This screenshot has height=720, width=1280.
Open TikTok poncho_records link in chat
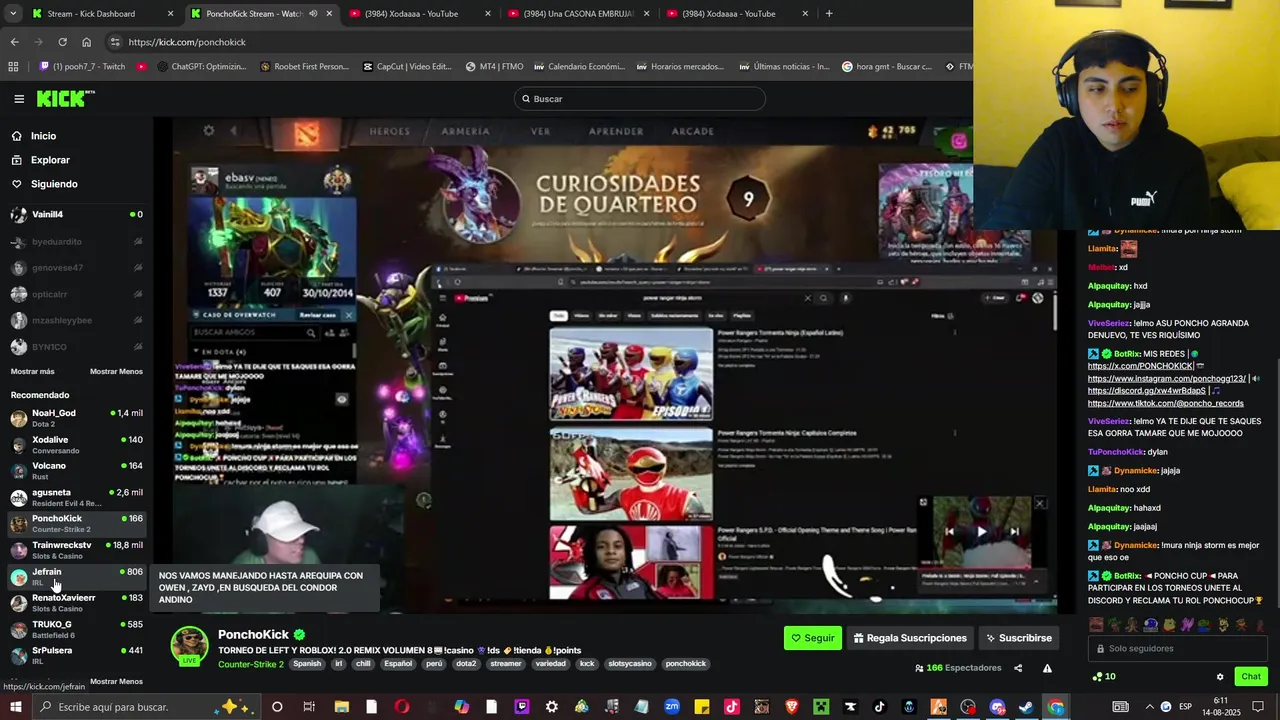click(x=1166, y=404)
